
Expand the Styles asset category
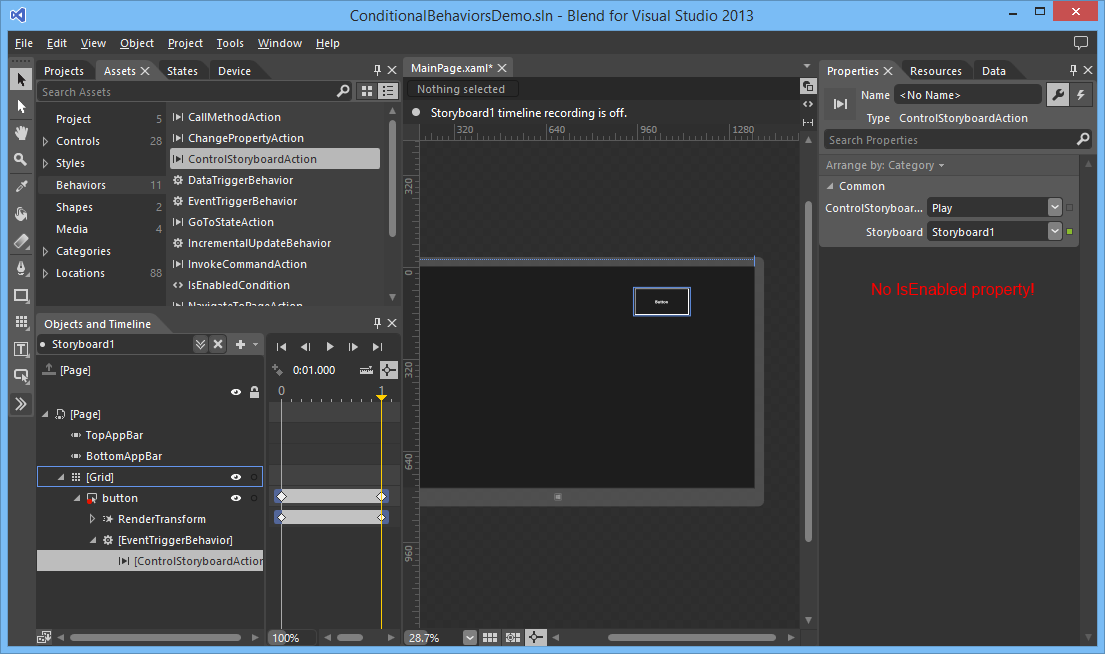click(x=46, y=163)
